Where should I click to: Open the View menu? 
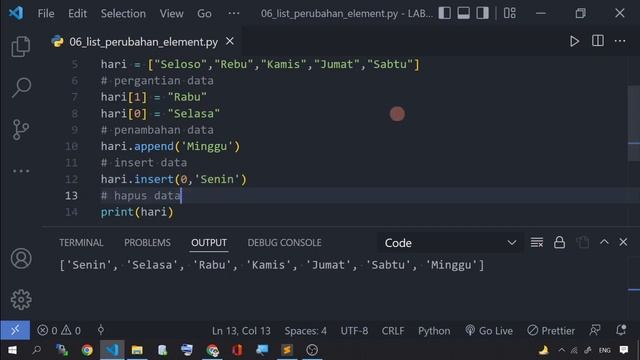coord(171,13)
